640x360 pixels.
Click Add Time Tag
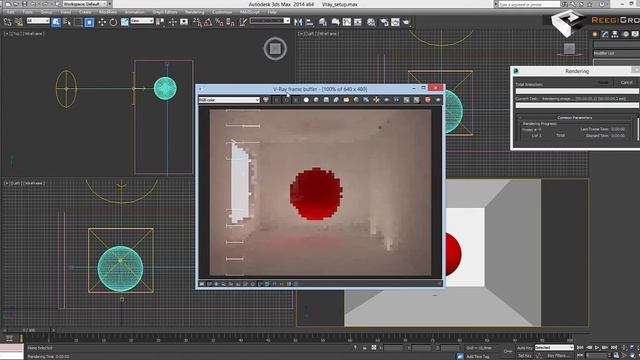coord(477,356)
